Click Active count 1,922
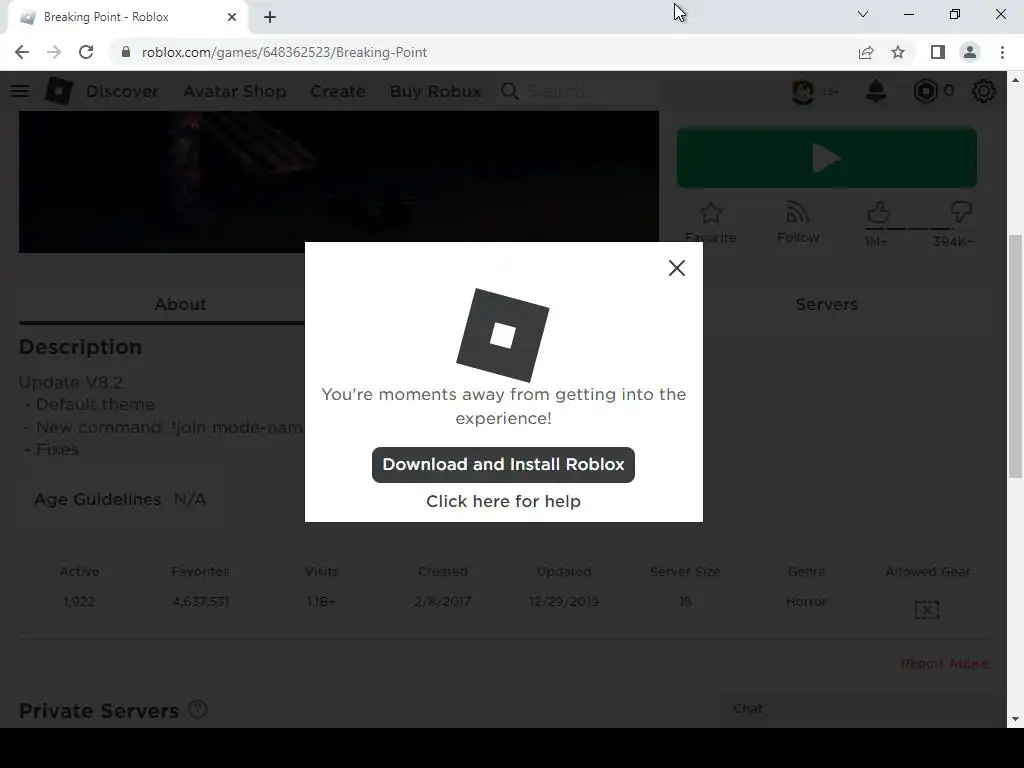Viewport: 1024px width, 768px height. (79, 601)
